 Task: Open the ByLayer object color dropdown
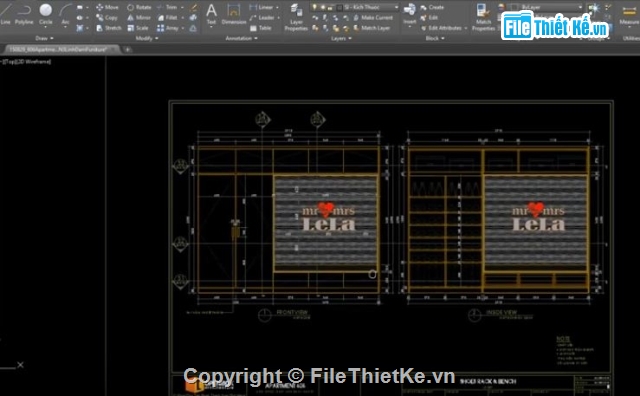[547, 7]
